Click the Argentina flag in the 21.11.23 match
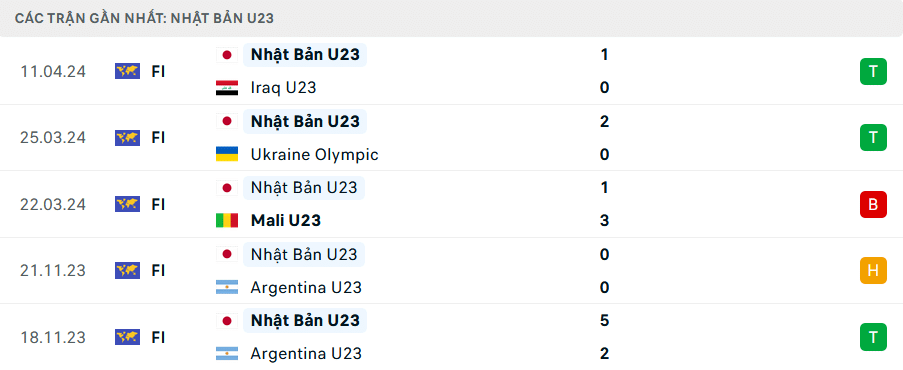 [x=227, y=287]
